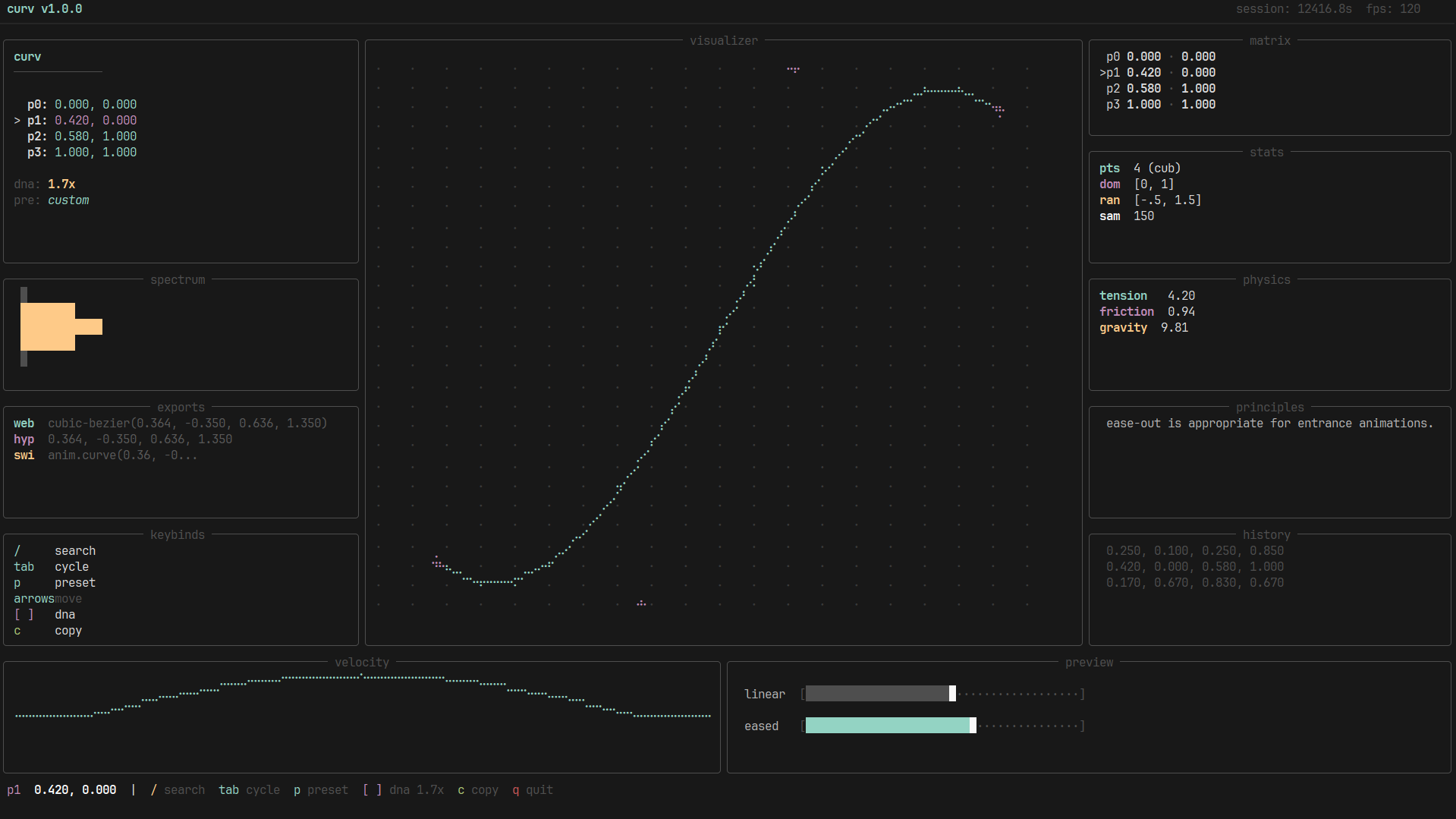Click the orange spectrum shape
This screenshot has height=819, width=1456.
coord(61,327)
